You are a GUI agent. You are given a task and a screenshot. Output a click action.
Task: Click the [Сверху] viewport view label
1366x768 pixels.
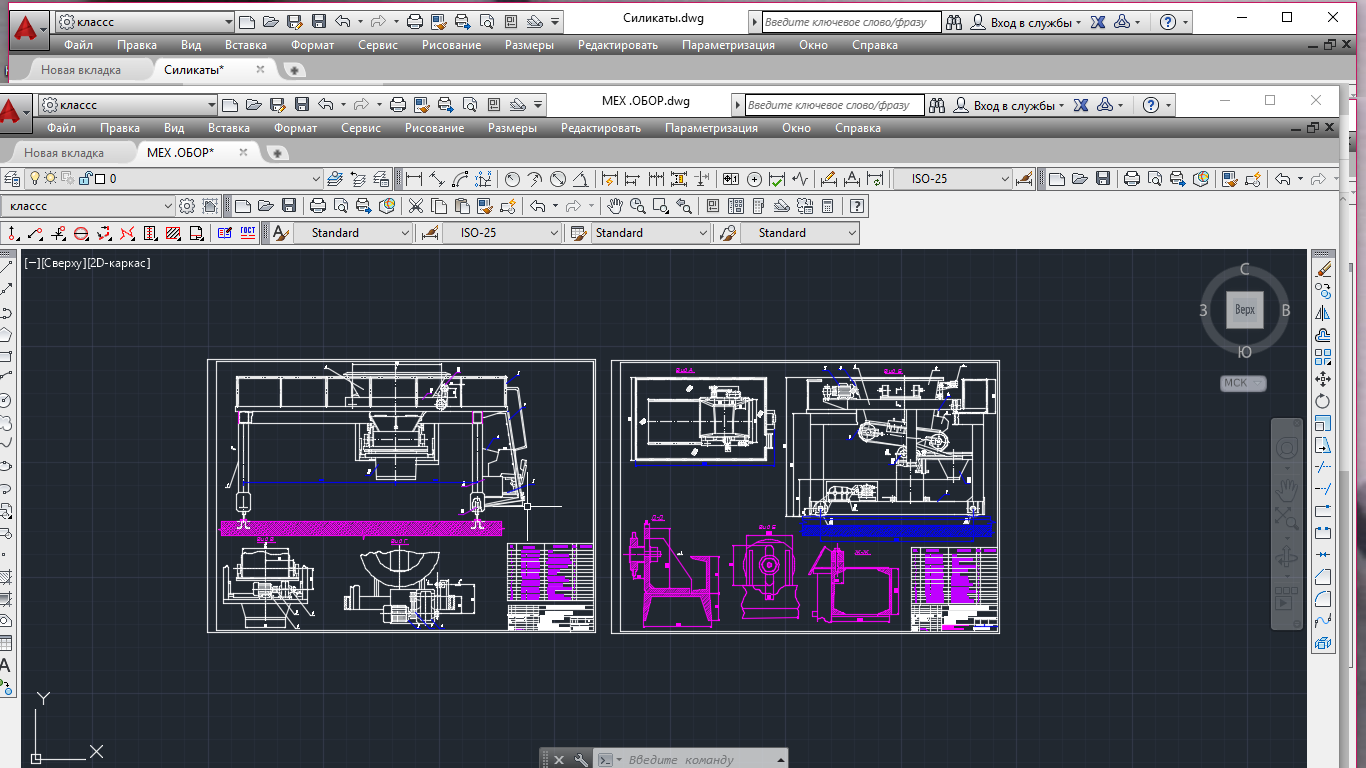coord(62,263)
